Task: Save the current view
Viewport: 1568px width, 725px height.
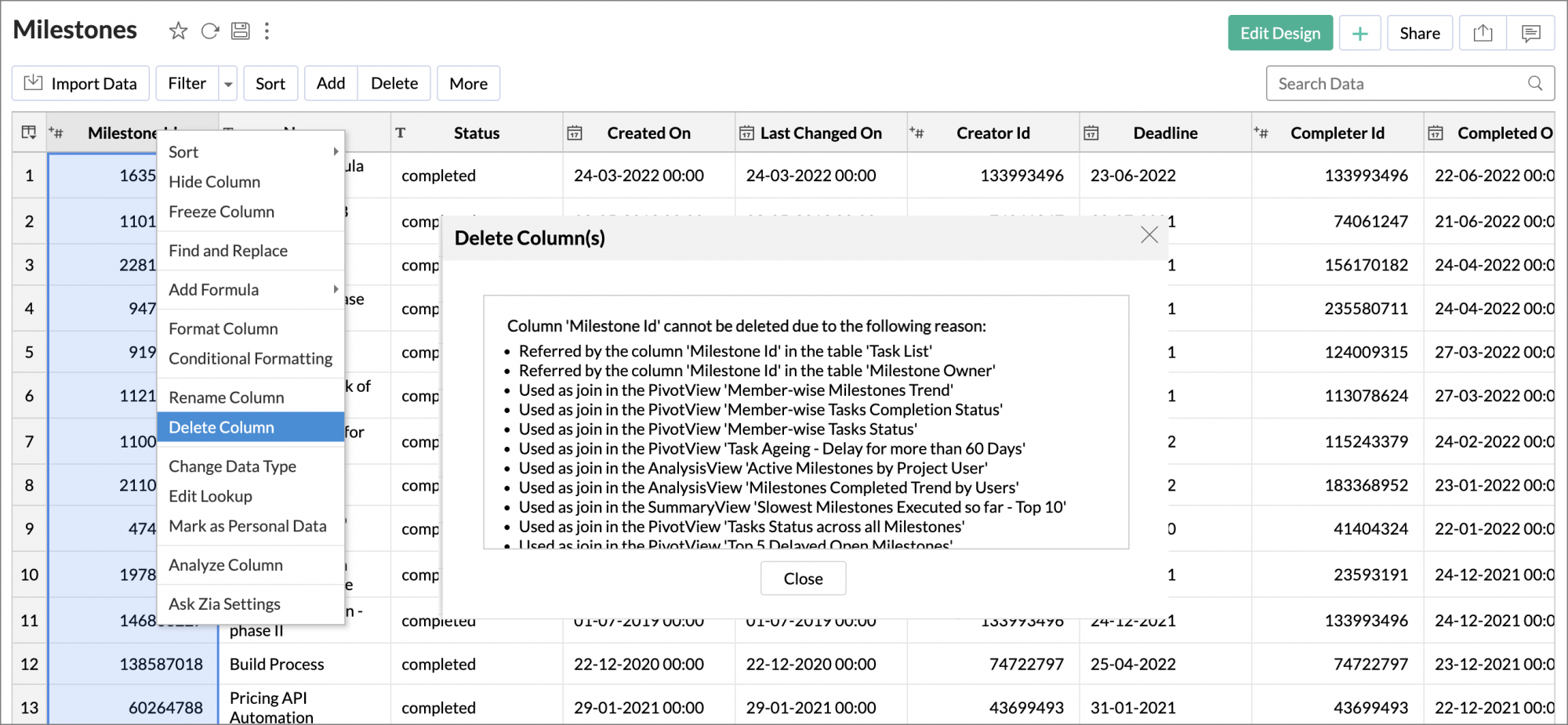Action: pos(241,31)
